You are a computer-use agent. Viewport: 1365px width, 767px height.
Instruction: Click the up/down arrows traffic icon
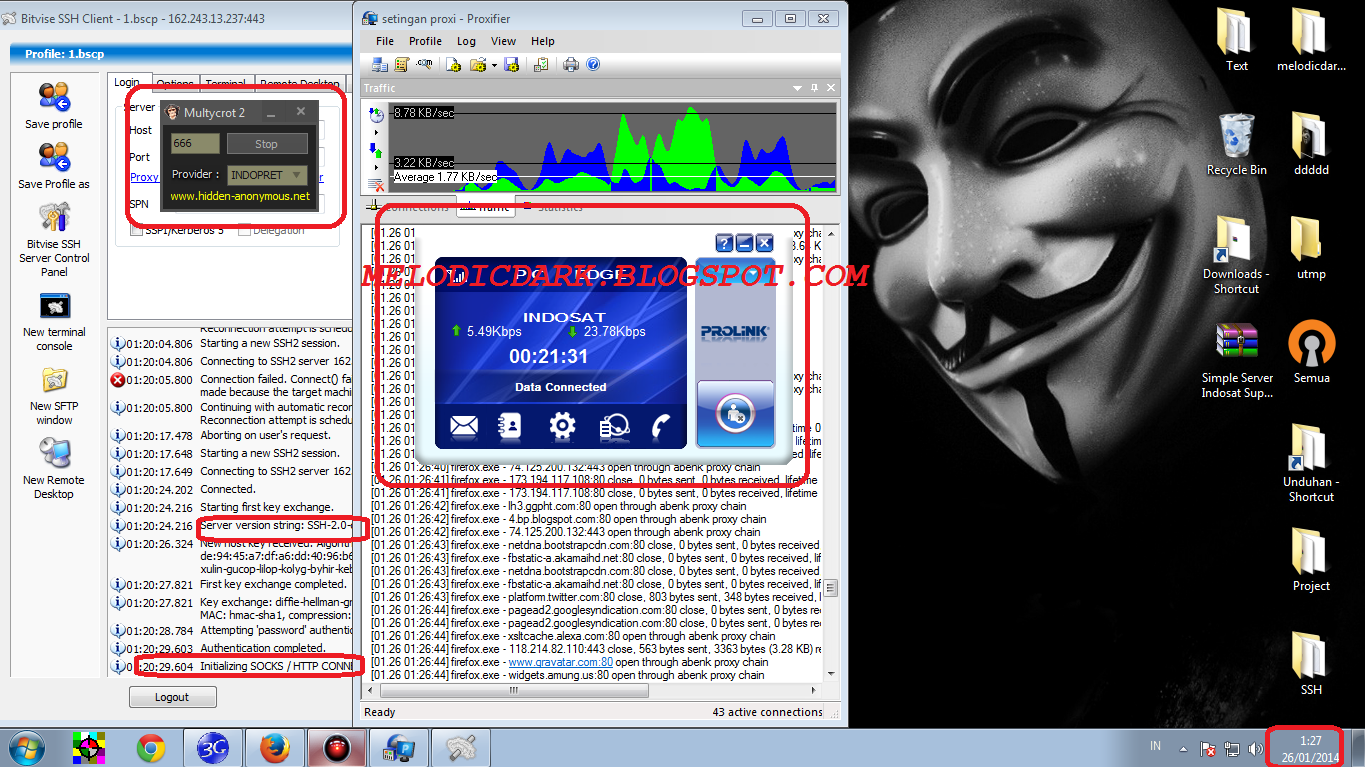[377, 150]
